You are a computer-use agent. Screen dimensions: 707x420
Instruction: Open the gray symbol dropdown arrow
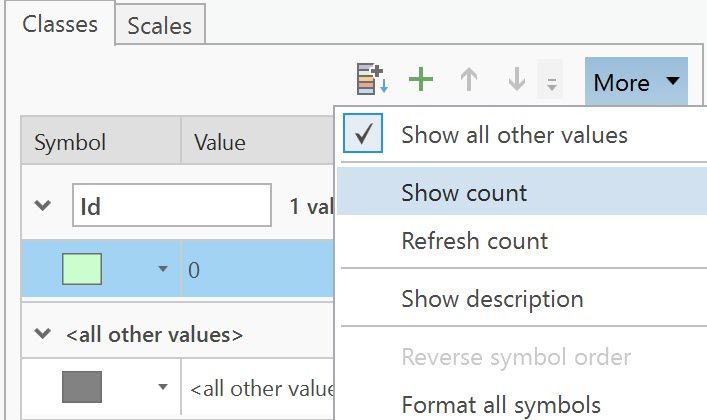tap(161, 387)
